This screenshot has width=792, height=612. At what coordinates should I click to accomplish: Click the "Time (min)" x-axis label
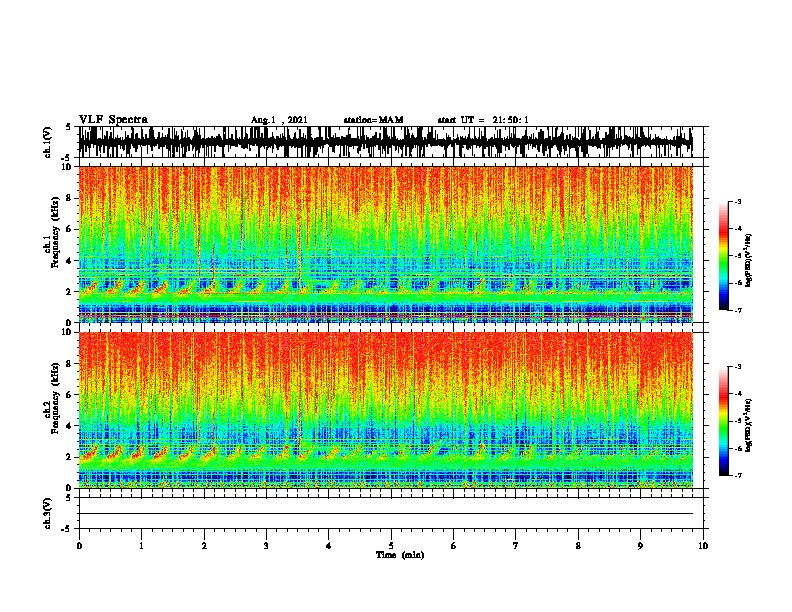click(400, 555)
